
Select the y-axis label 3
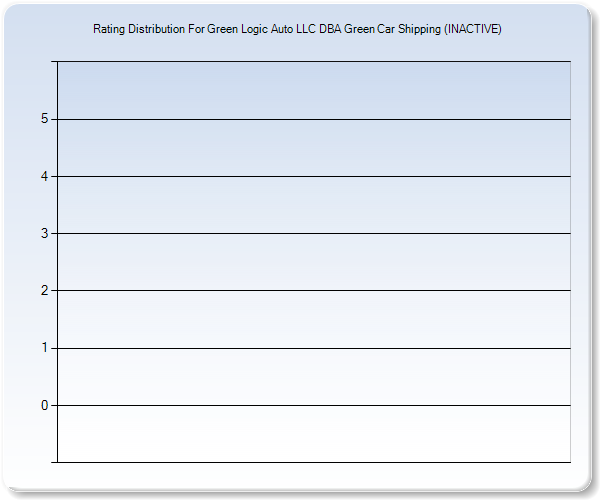pyautogui.click(x=44, y=234)
